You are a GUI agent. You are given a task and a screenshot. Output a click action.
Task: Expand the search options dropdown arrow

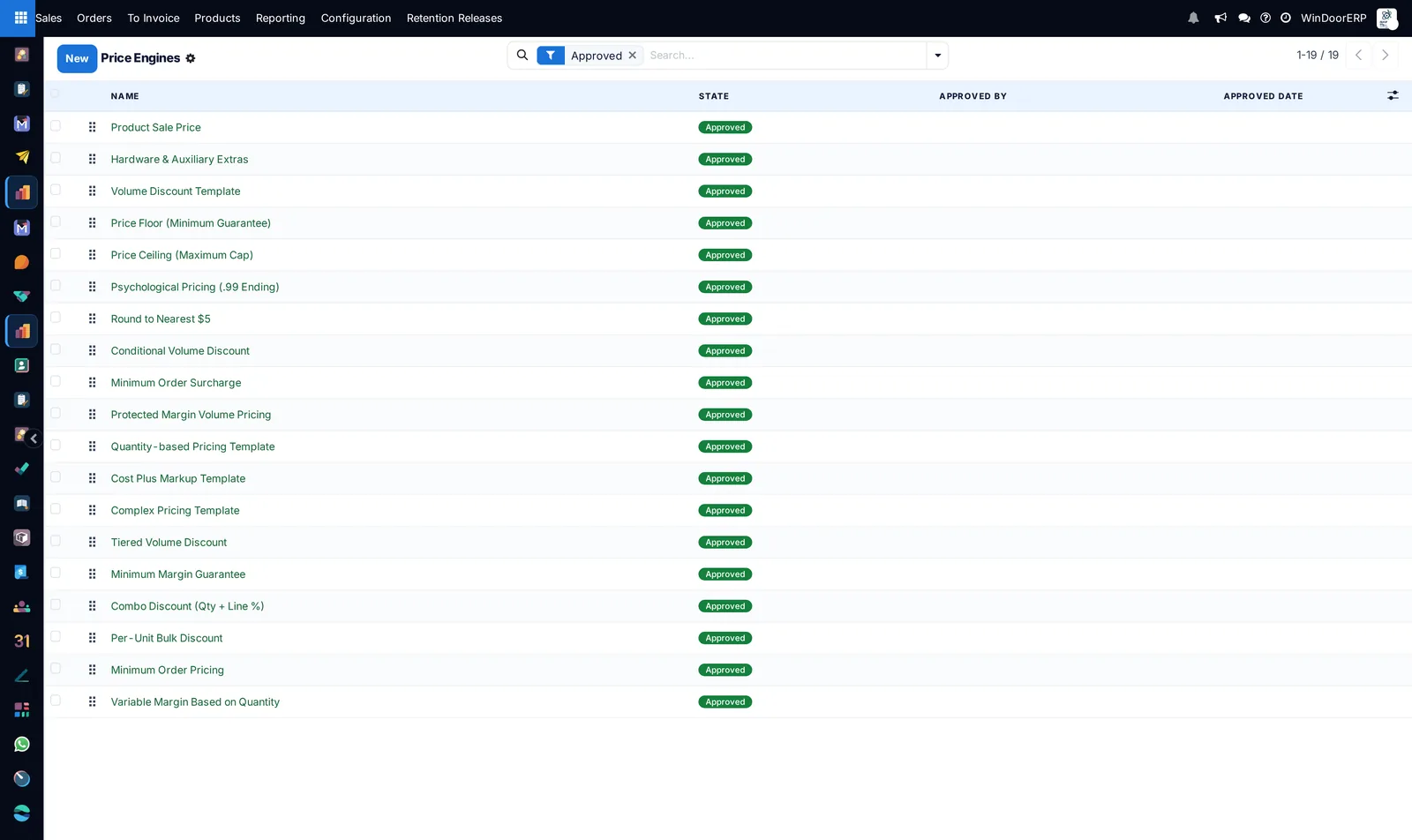pyautogui.click(x=937, y=56)
